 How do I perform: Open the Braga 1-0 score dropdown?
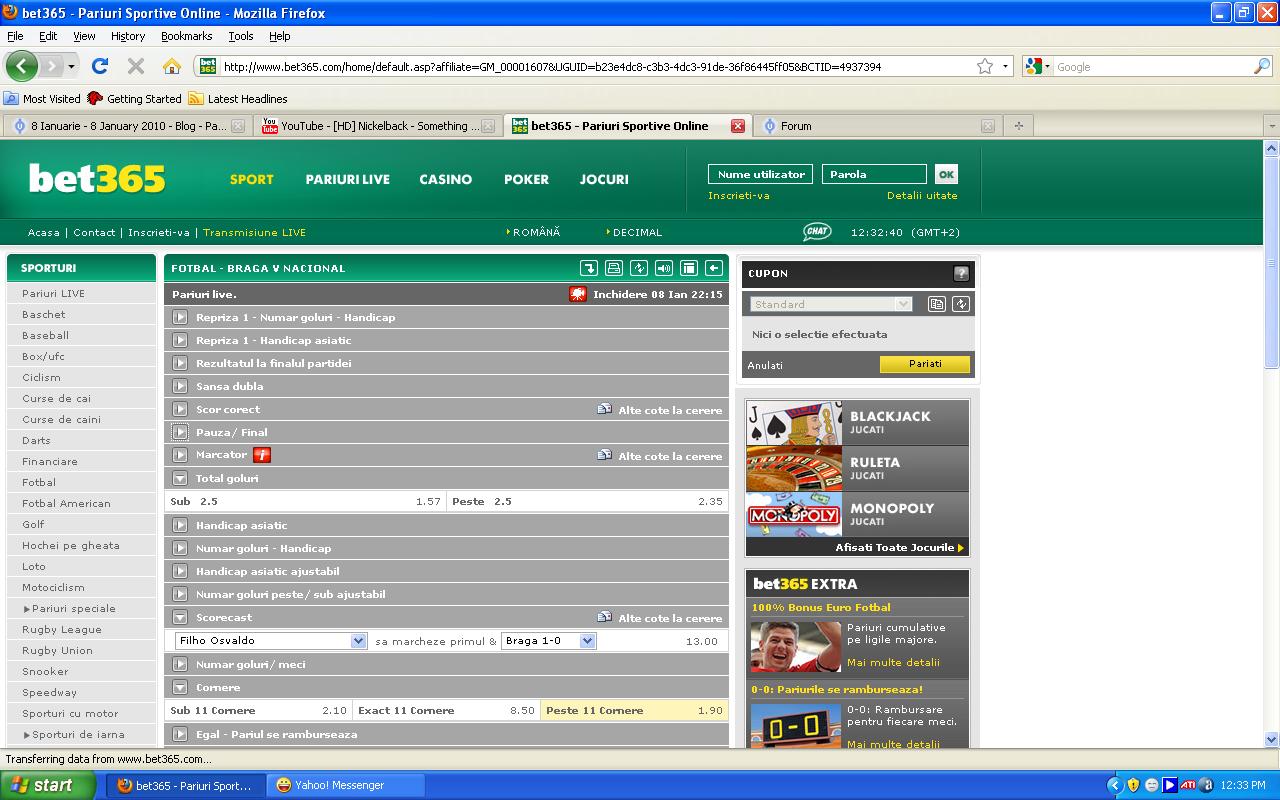click(549, 641)
